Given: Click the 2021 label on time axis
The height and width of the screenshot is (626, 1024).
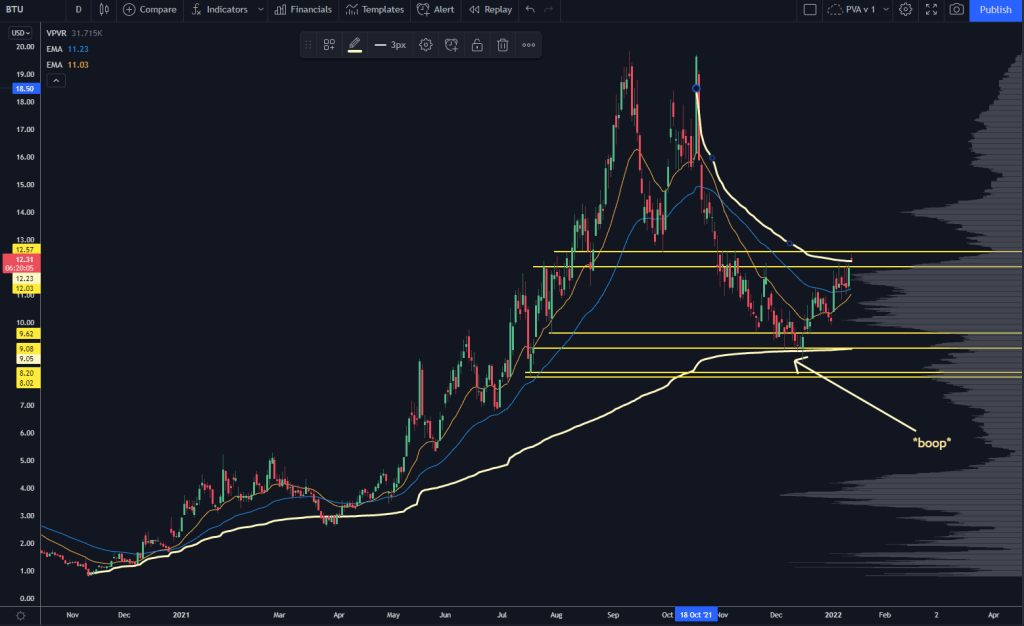Looking at the screenshot, I should (x=181, y=615).
